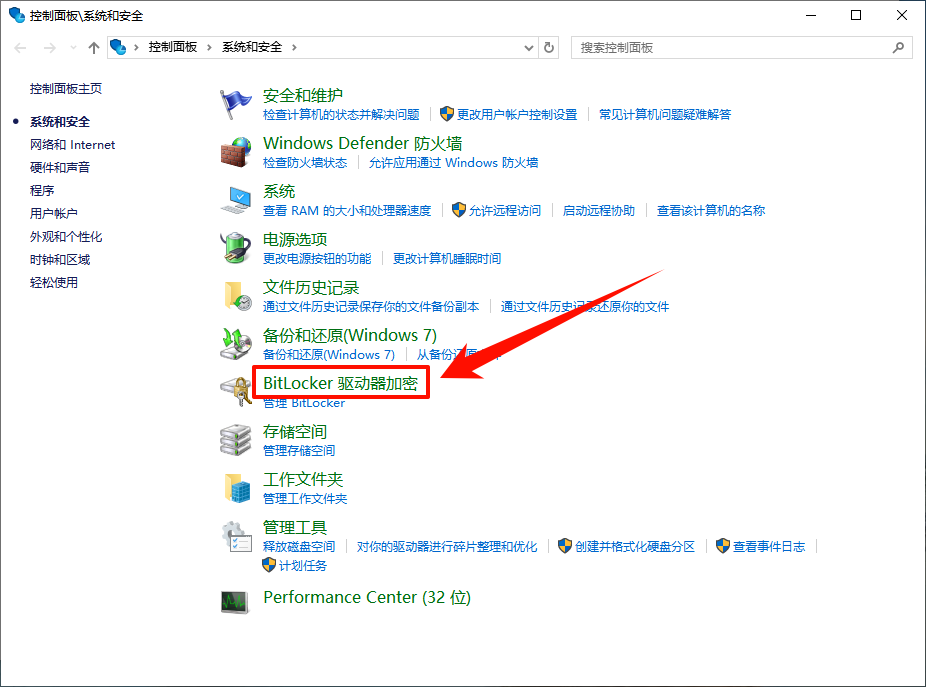The height and width of the screenshot is (687, 926).
Task: Click 常见计算机问题疑难解答 link
Action: point(665,115)
